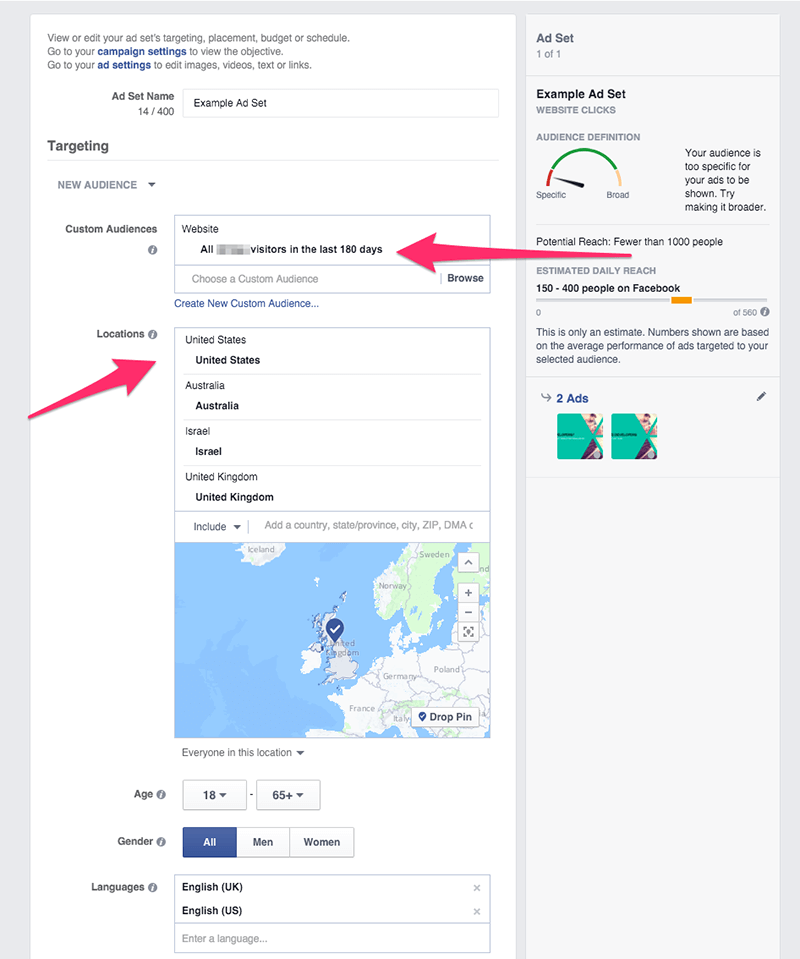The width and height of the screenshot is (800, 959).
Task: Collapse the map using the up chevron
Action: coord(468,563)
